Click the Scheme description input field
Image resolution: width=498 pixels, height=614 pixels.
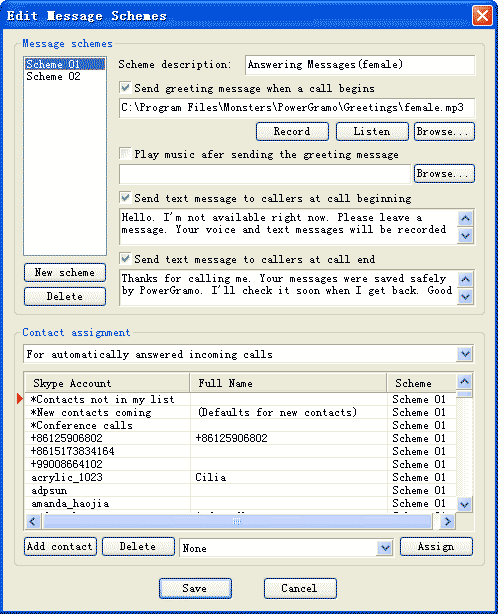pyautogui.click(x=360, y=65)
